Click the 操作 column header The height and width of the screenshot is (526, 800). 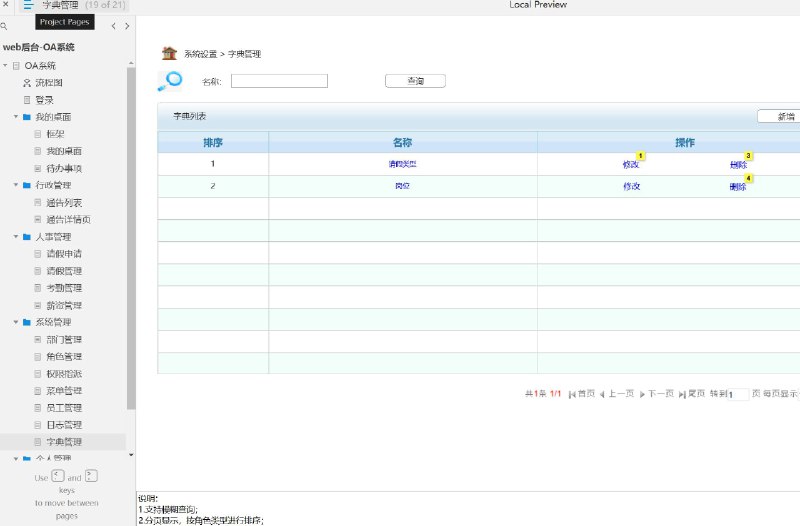click(685, 142)
